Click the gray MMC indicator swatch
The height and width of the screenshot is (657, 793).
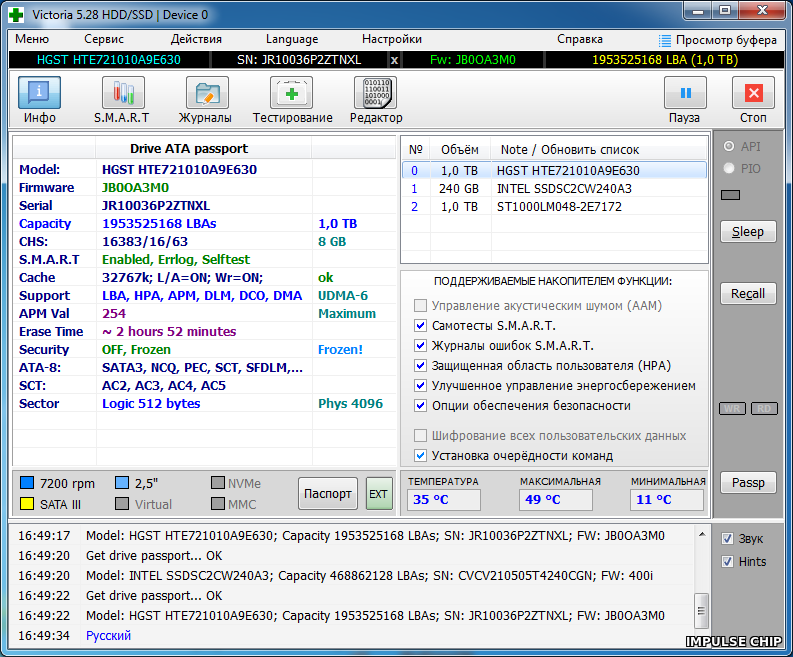click(x=218, y=504)
